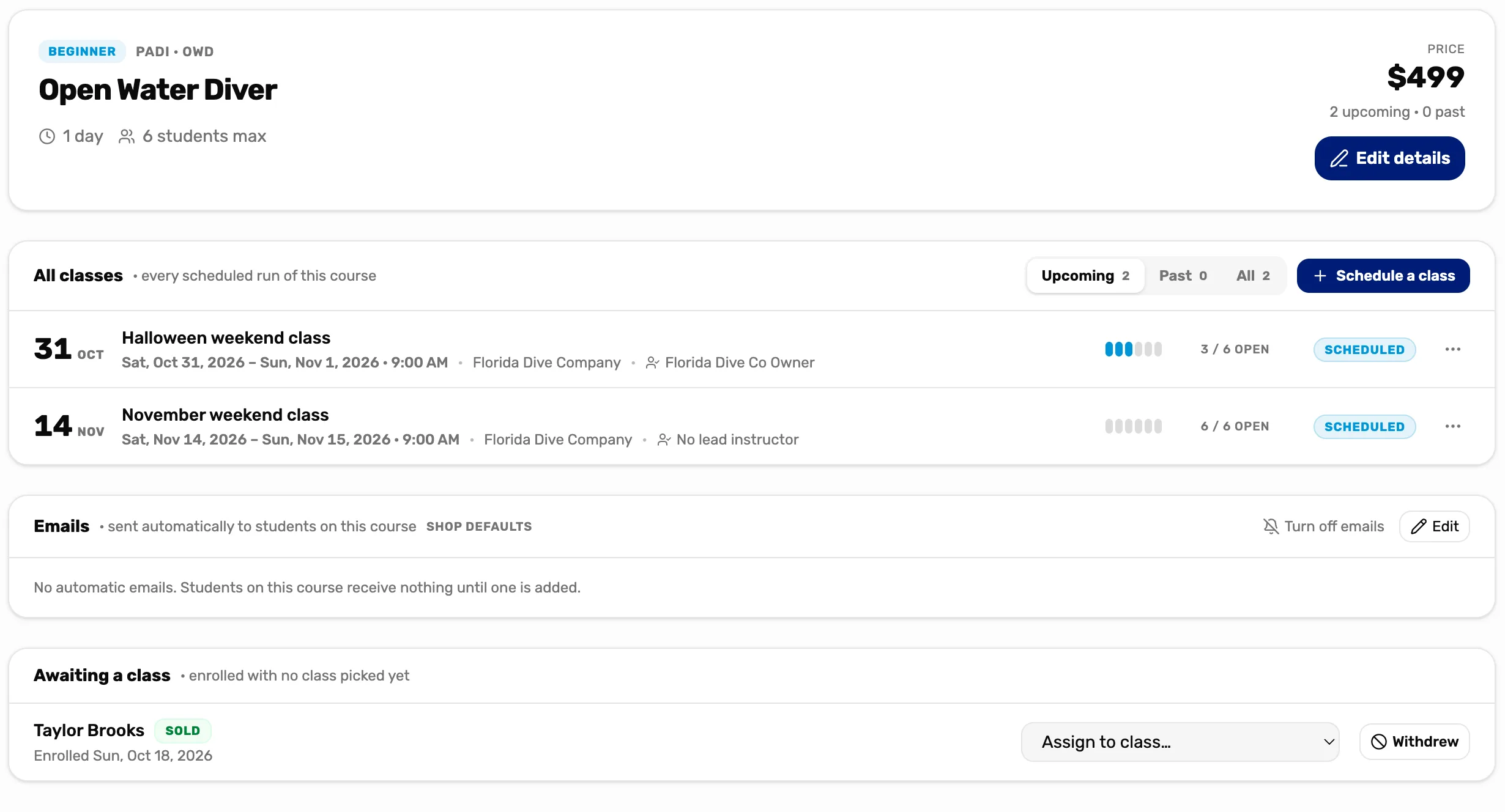Click the November class seat capacity bar
Screen dimensions: 1505x812
tap(1133, 426)
